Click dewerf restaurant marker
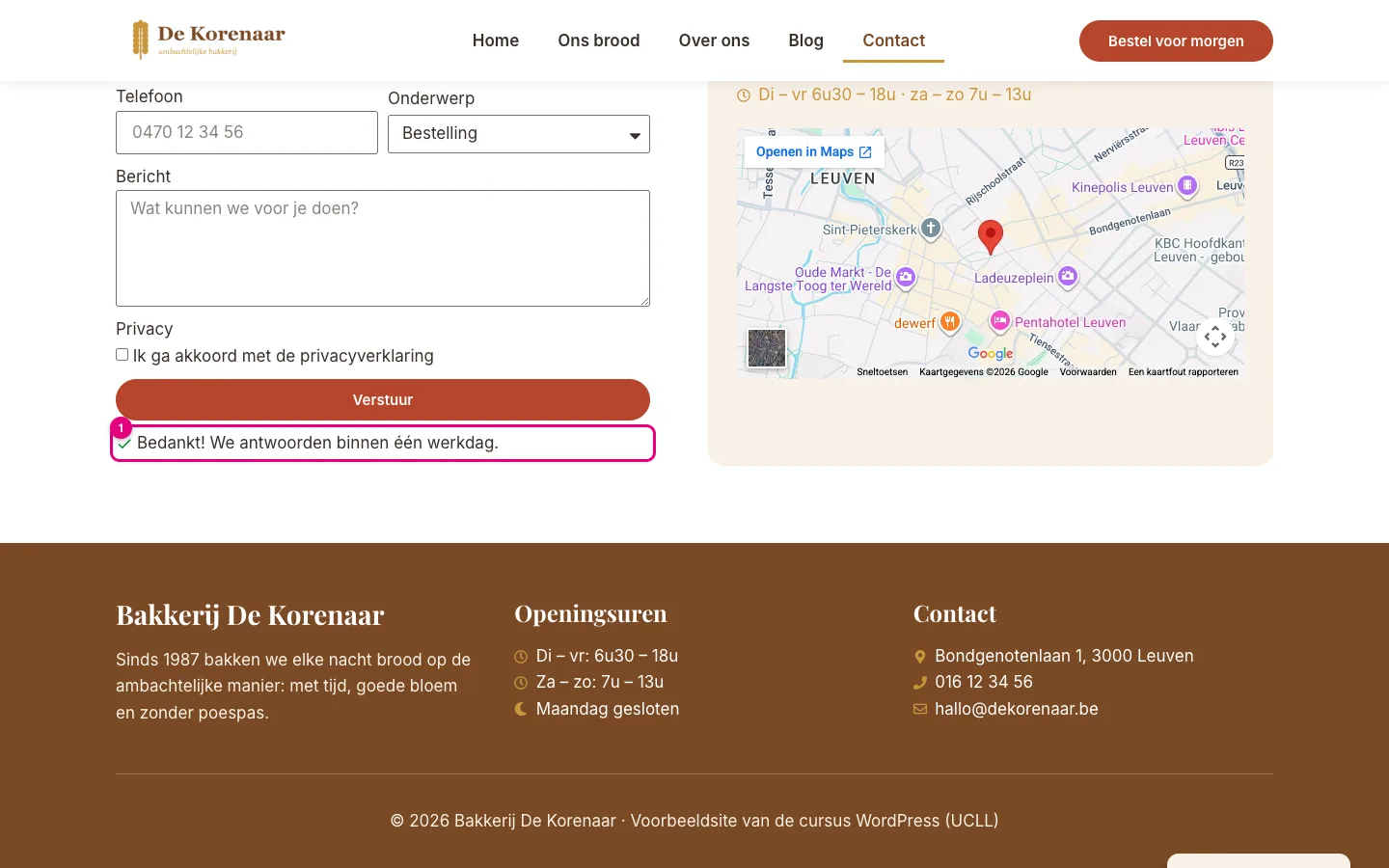 (x=950, y=322)
